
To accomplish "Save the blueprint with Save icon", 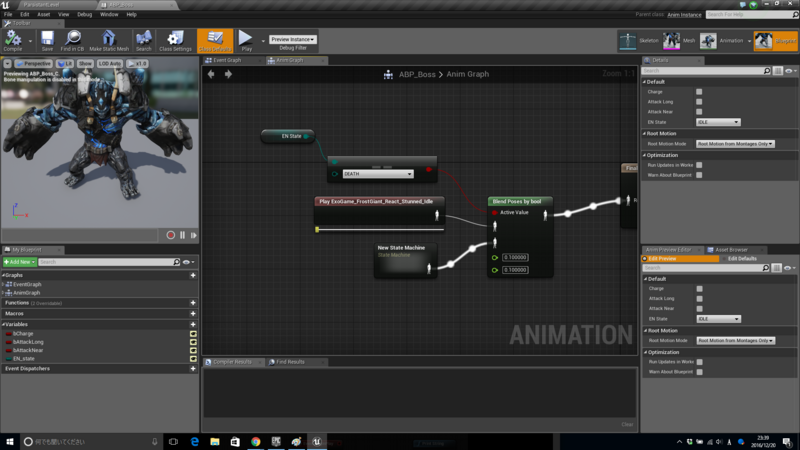I will pos(47,40).
